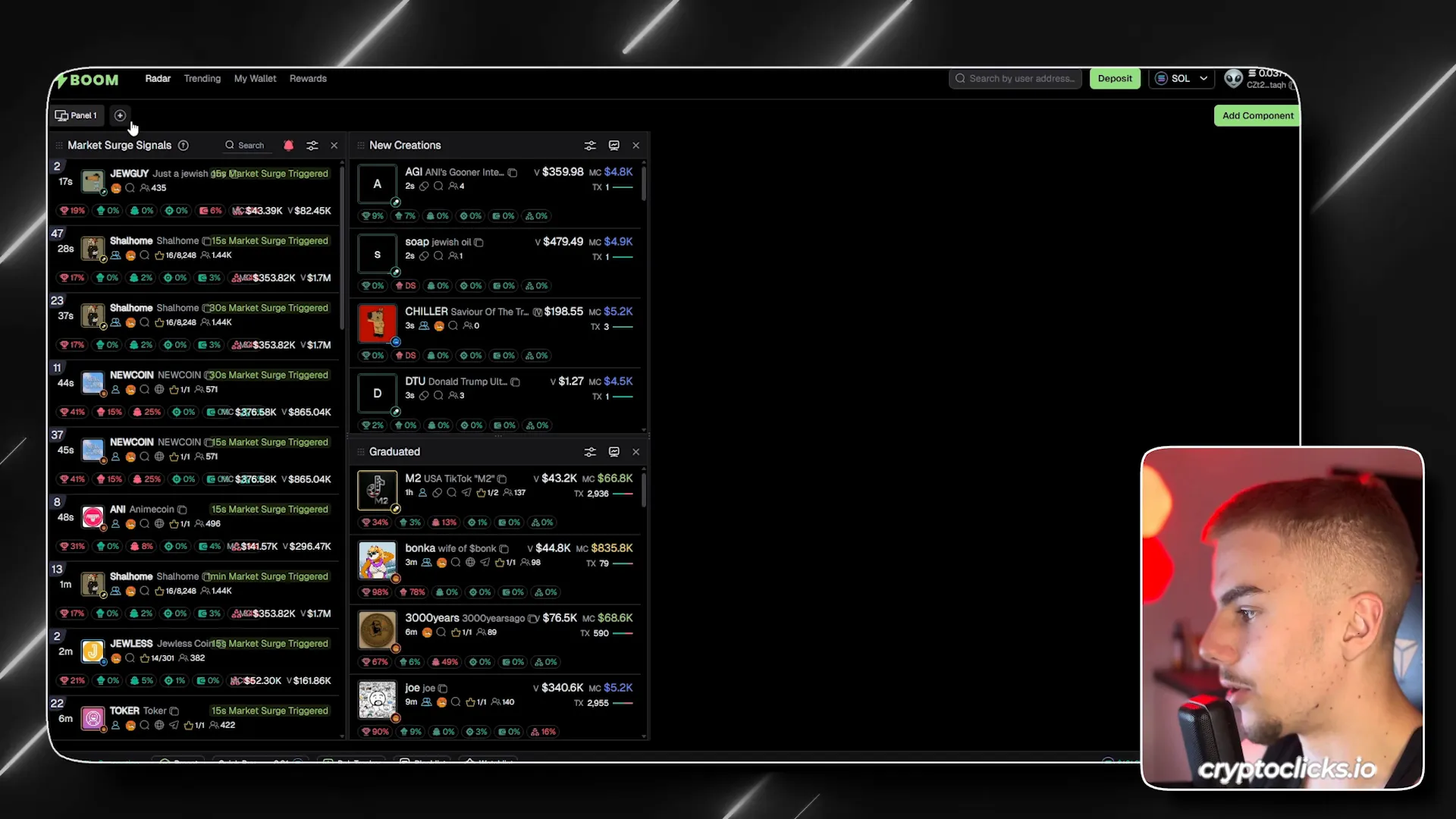Open the website globe in the ANI row

(159, 524)
